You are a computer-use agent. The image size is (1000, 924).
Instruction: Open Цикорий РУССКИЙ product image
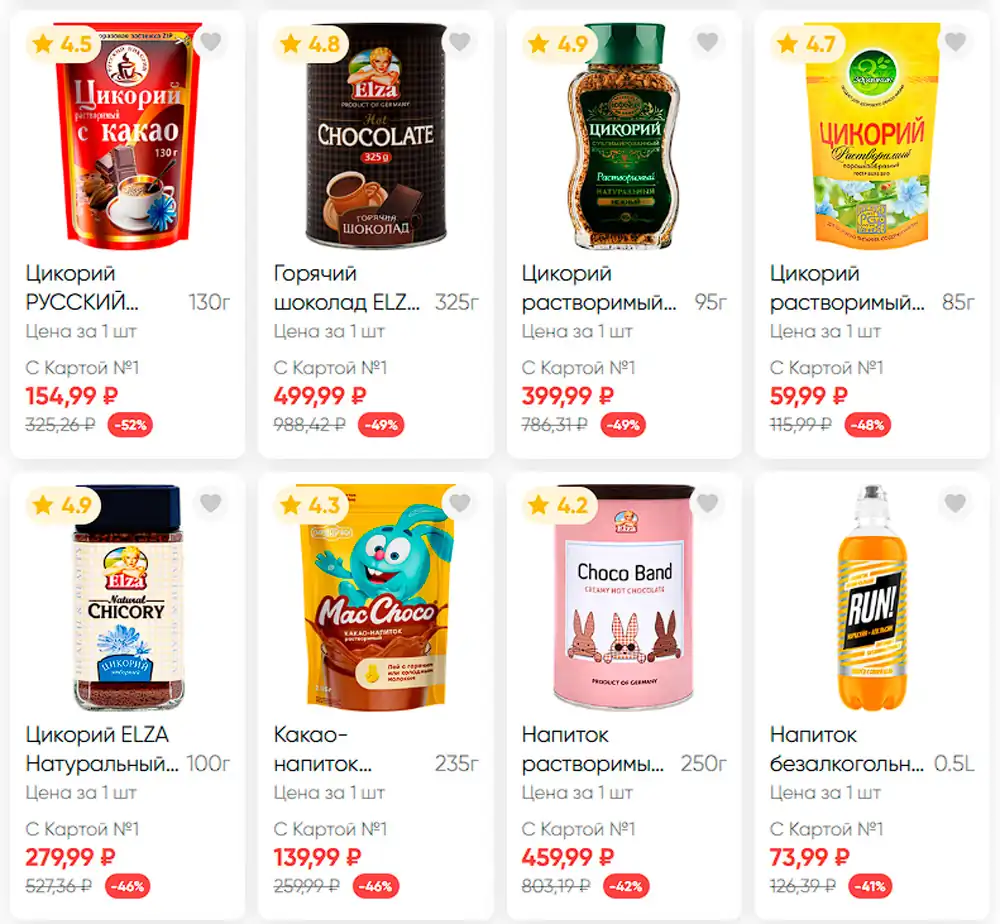coord(128,136)
